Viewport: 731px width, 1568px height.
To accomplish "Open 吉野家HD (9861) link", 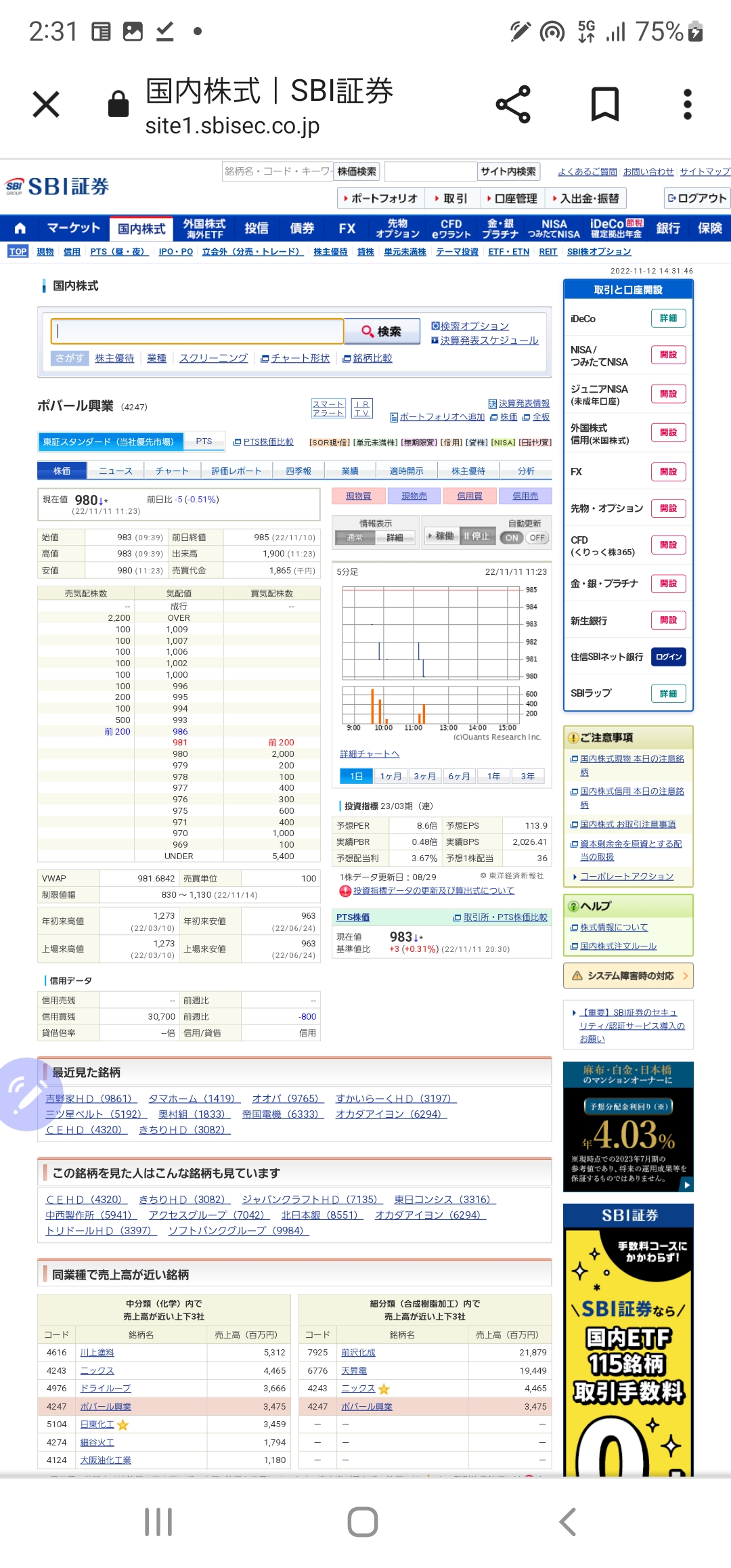I will (91, 1098).
